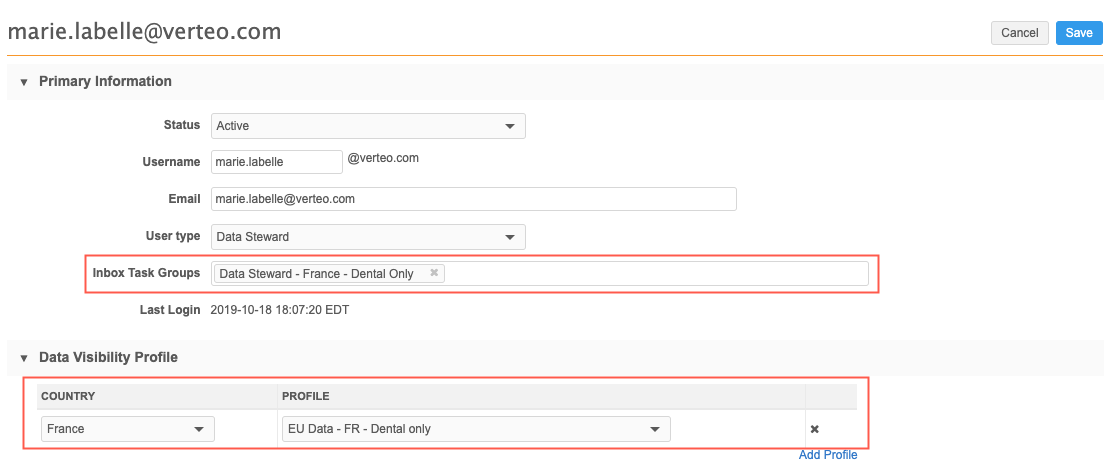The width and height of the screenshot is (1109, 465).
Task: Select the Data Steward France tag label
Action: tap(316, 273)
